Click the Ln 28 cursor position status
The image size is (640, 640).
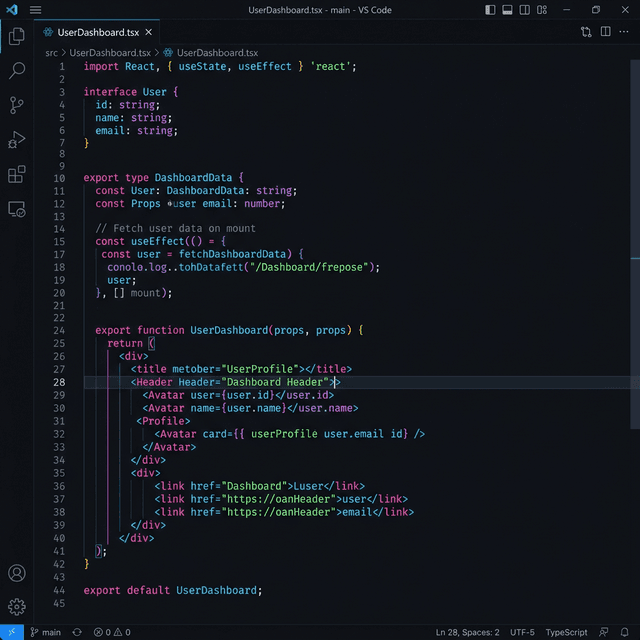click(x=467, y=632)
